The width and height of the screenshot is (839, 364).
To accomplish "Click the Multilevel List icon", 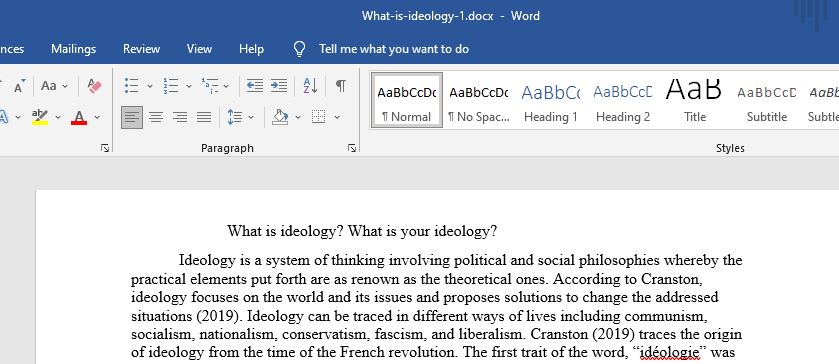I will tap(210, 86).
